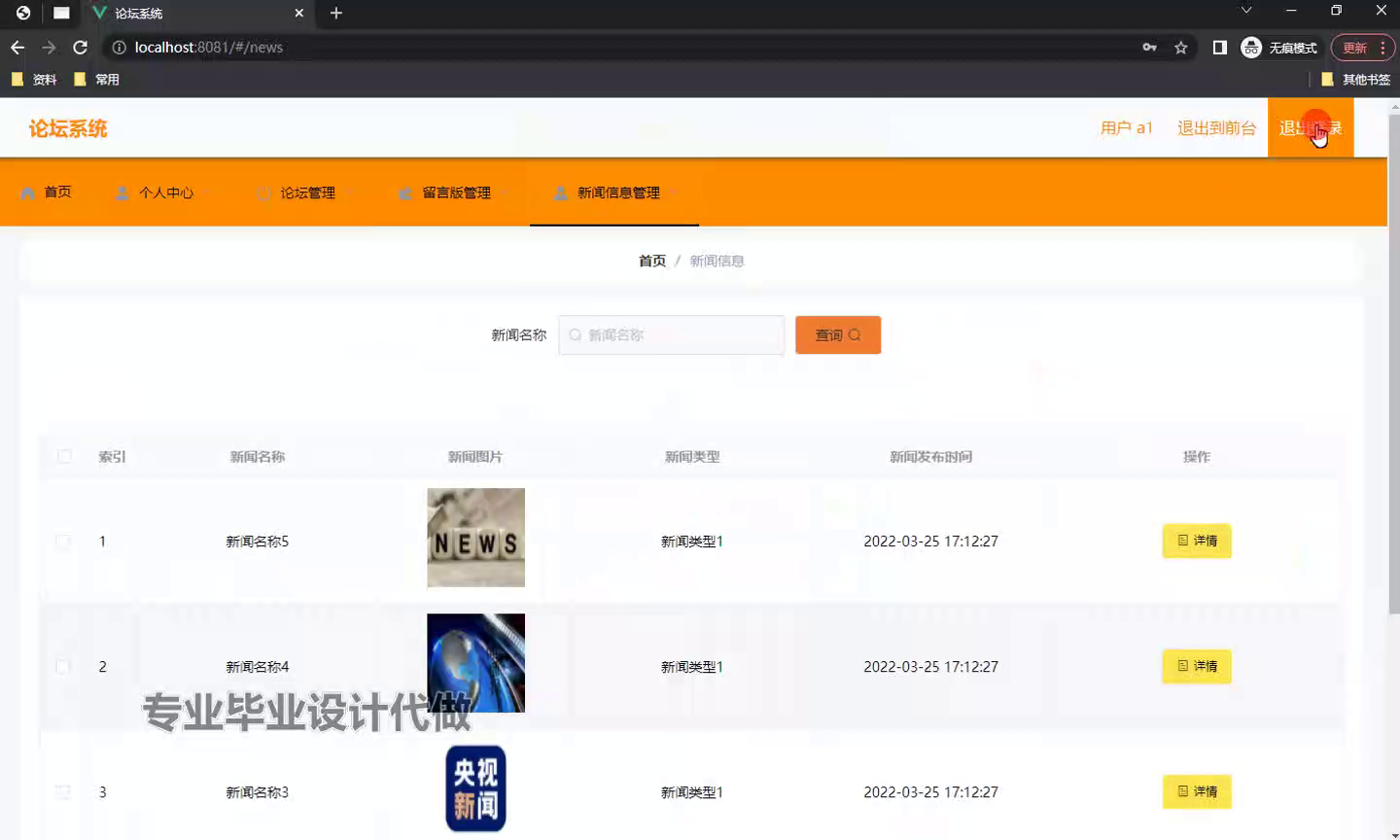
Task: Expand the arrow next to 留言版管理
Action: [503, 193]
